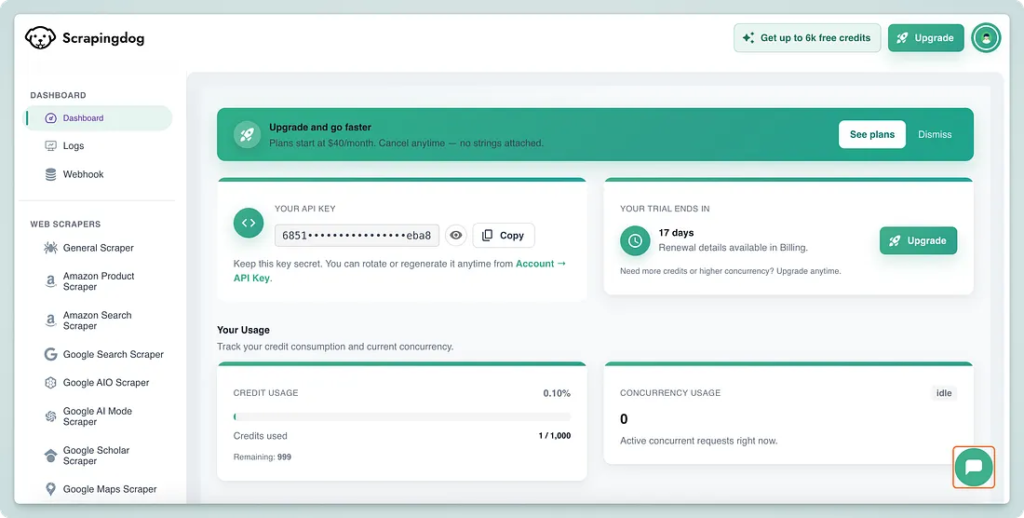Click the Google Maps Scraper pin icon

[x=51, y=489]
